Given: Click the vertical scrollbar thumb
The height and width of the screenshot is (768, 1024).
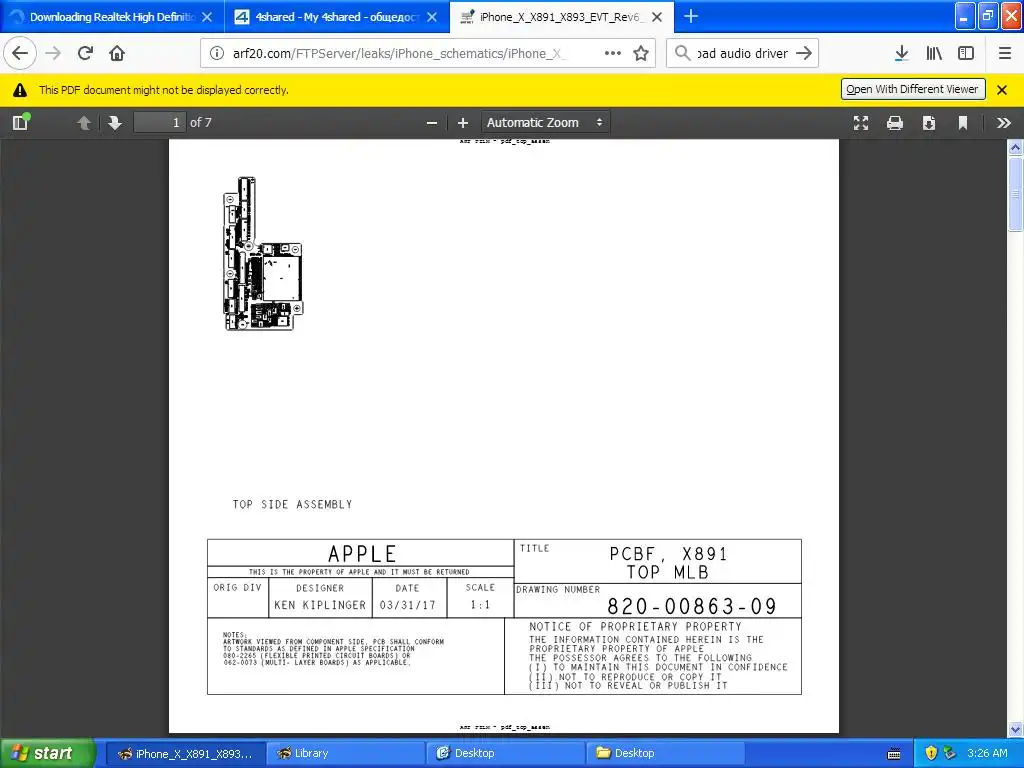Looking at the screenshot, I should [x=1016, y=193].
